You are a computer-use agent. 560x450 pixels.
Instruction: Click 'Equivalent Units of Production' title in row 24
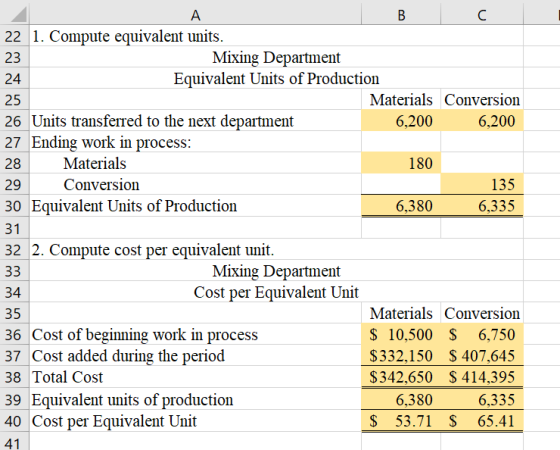[276, 79]
